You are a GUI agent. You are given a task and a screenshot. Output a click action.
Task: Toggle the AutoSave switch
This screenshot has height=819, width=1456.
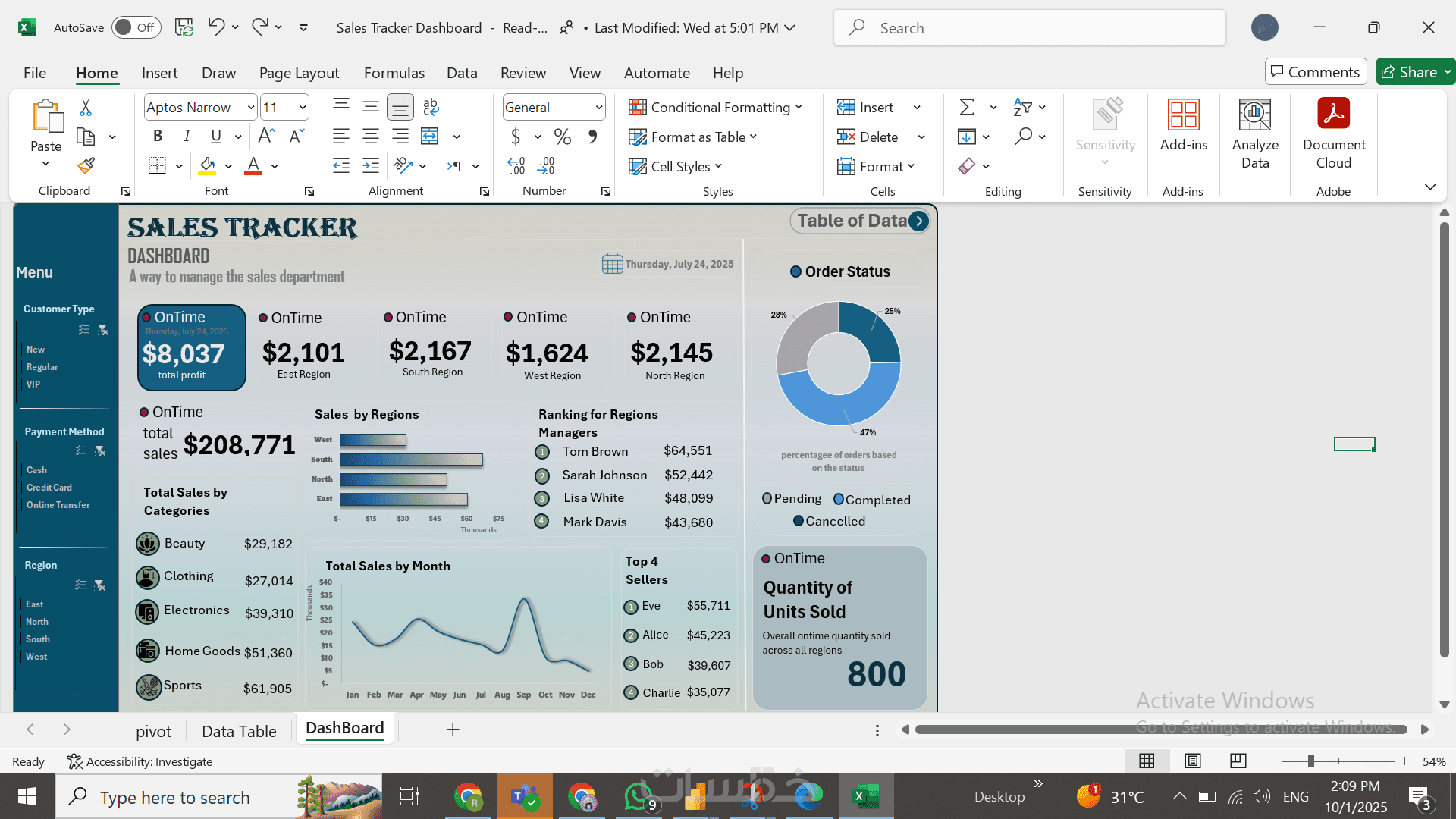[136, 27]
